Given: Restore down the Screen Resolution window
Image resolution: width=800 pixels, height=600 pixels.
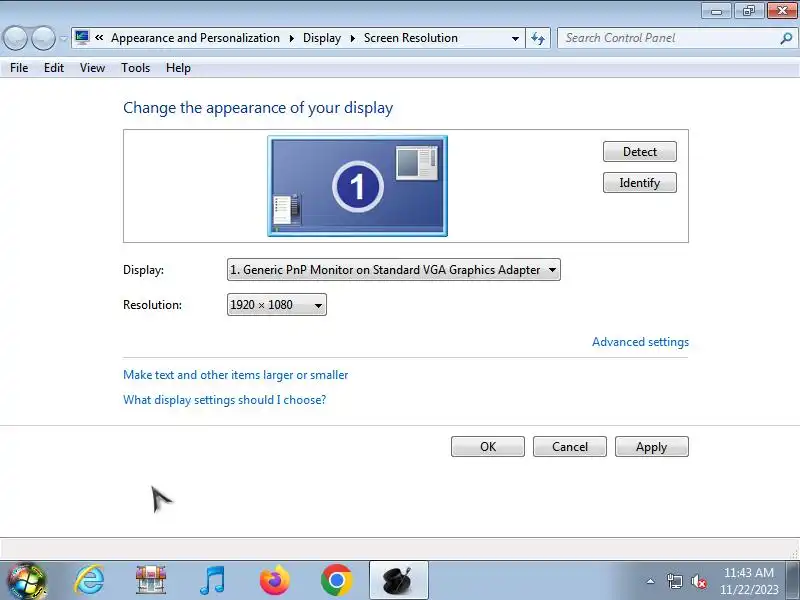Looking at the screenshot, I should click(748, 11).
